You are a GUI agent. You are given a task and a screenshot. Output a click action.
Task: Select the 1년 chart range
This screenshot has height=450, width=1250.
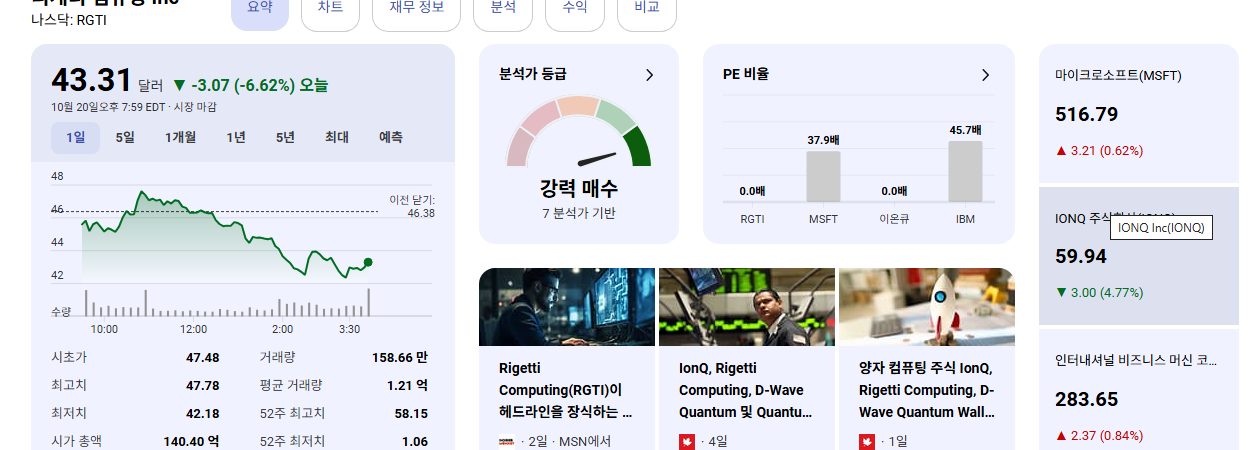pyautogui.click(x=236, y=138)
